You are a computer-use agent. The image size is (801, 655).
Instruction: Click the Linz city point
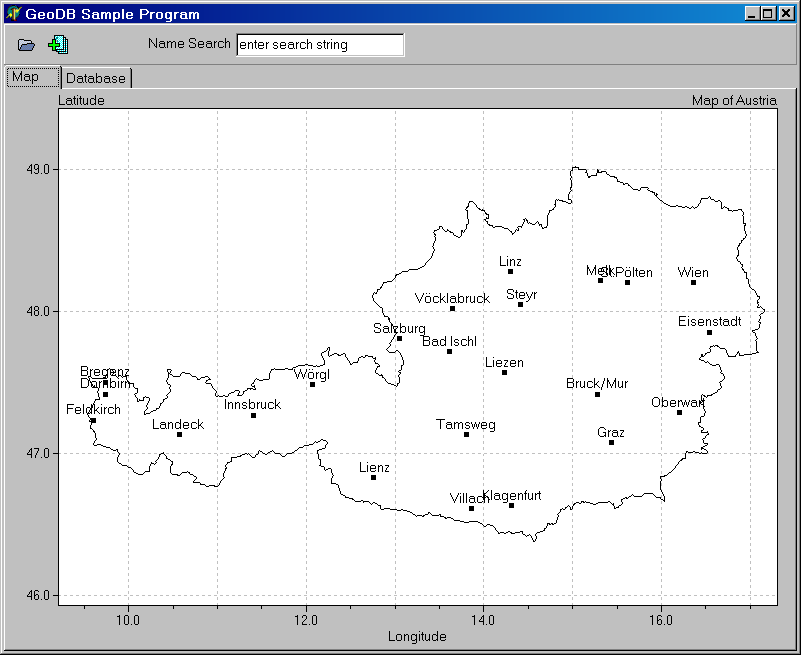510,271
